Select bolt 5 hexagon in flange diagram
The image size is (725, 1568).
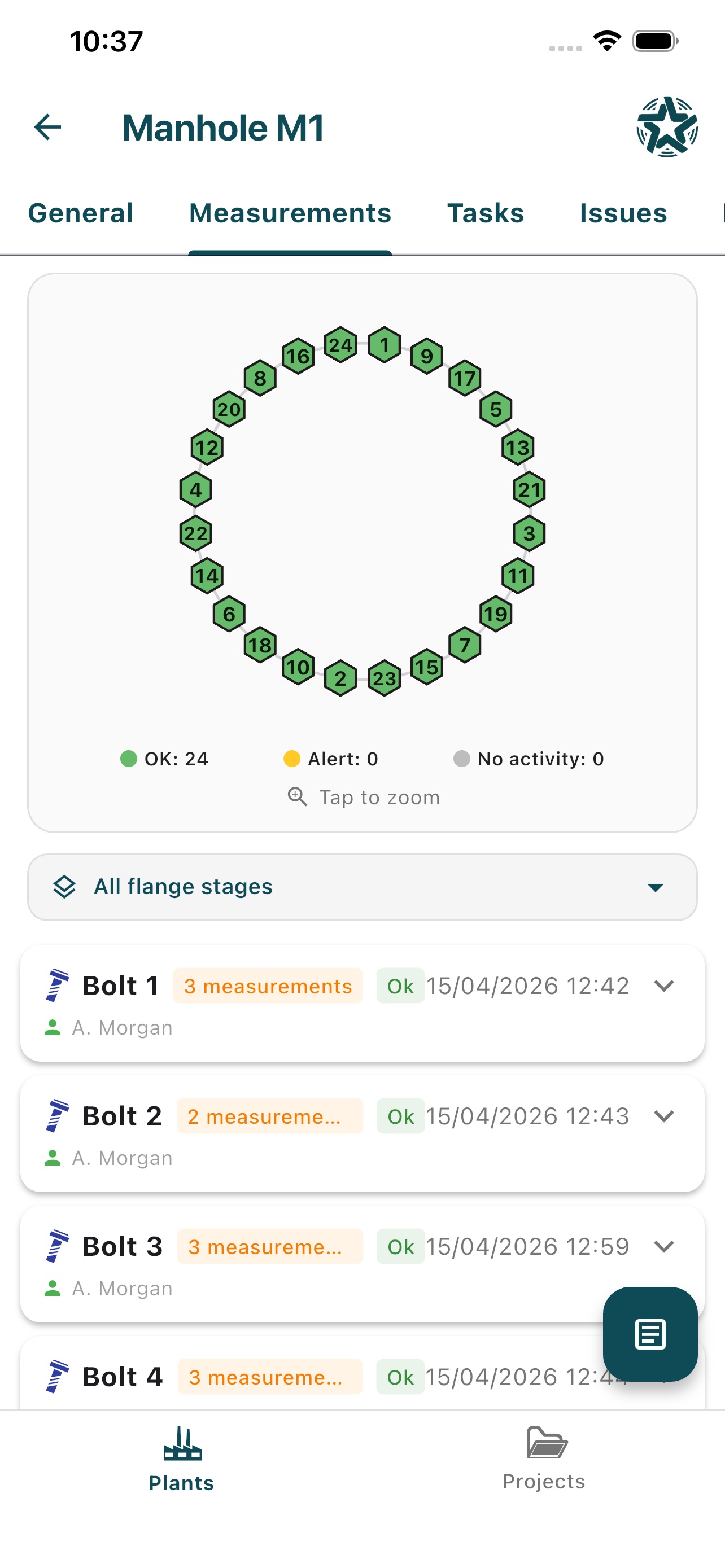(x=496, y=409)
